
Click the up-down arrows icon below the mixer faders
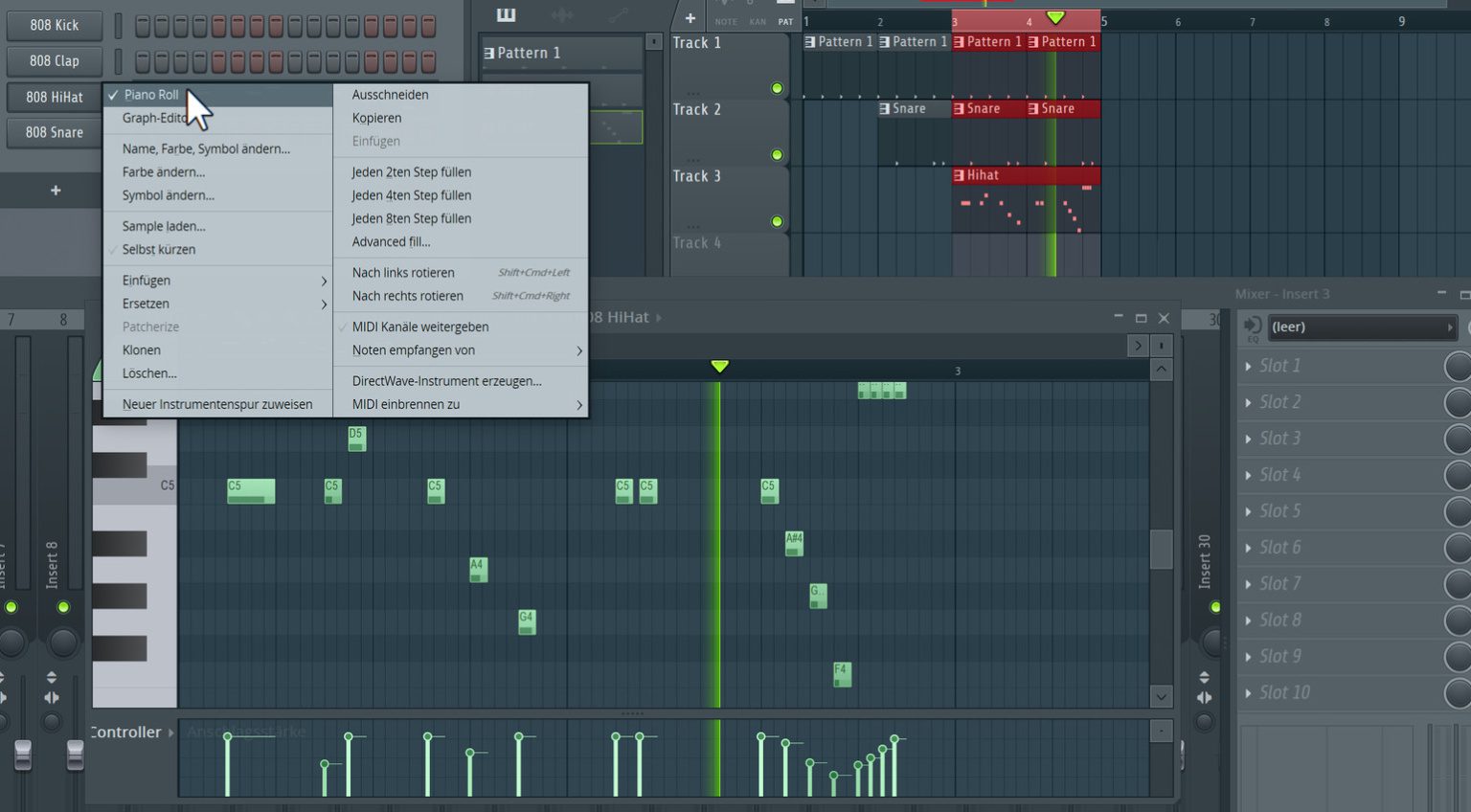click(x=54, y=674)
